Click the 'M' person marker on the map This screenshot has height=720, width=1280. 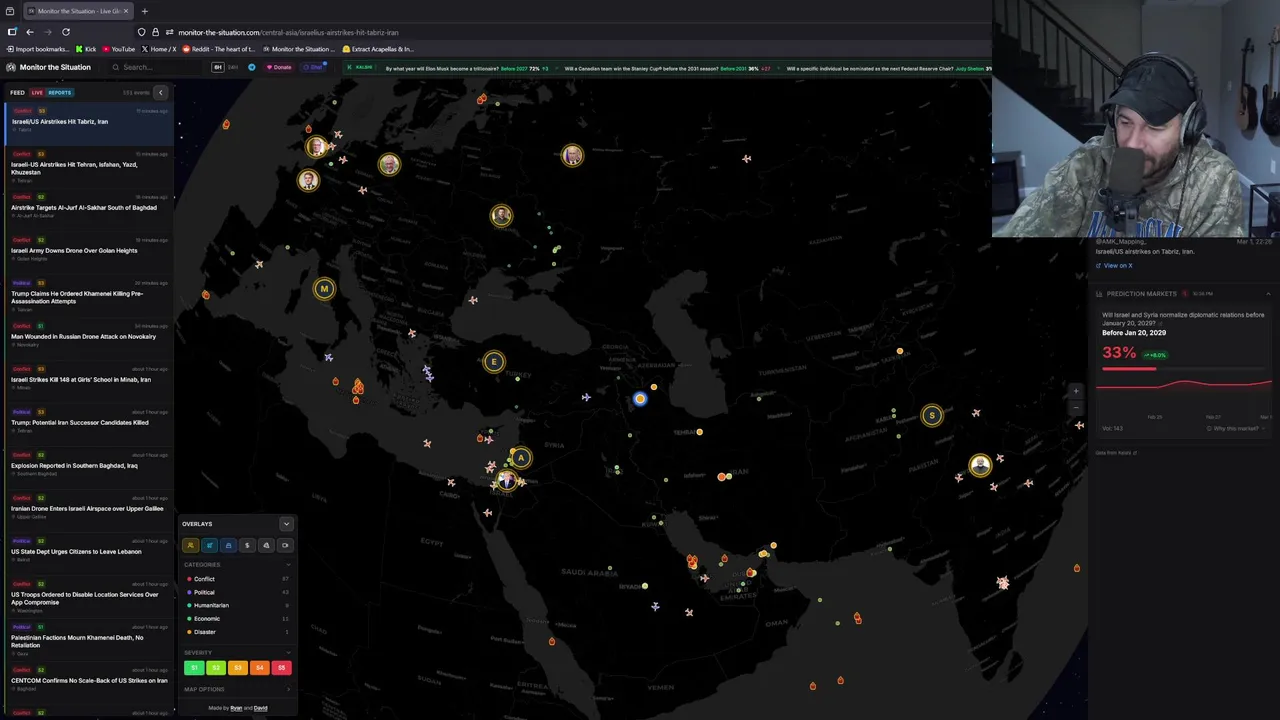click(x=324, y=289)
